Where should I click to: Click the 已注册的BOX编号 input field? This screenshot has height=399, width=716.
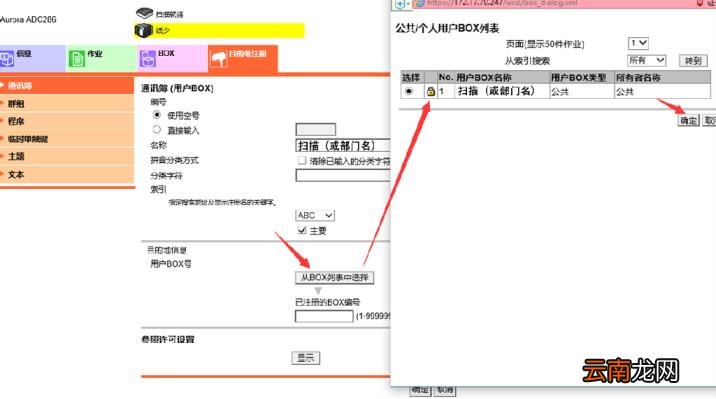[324, 316]
